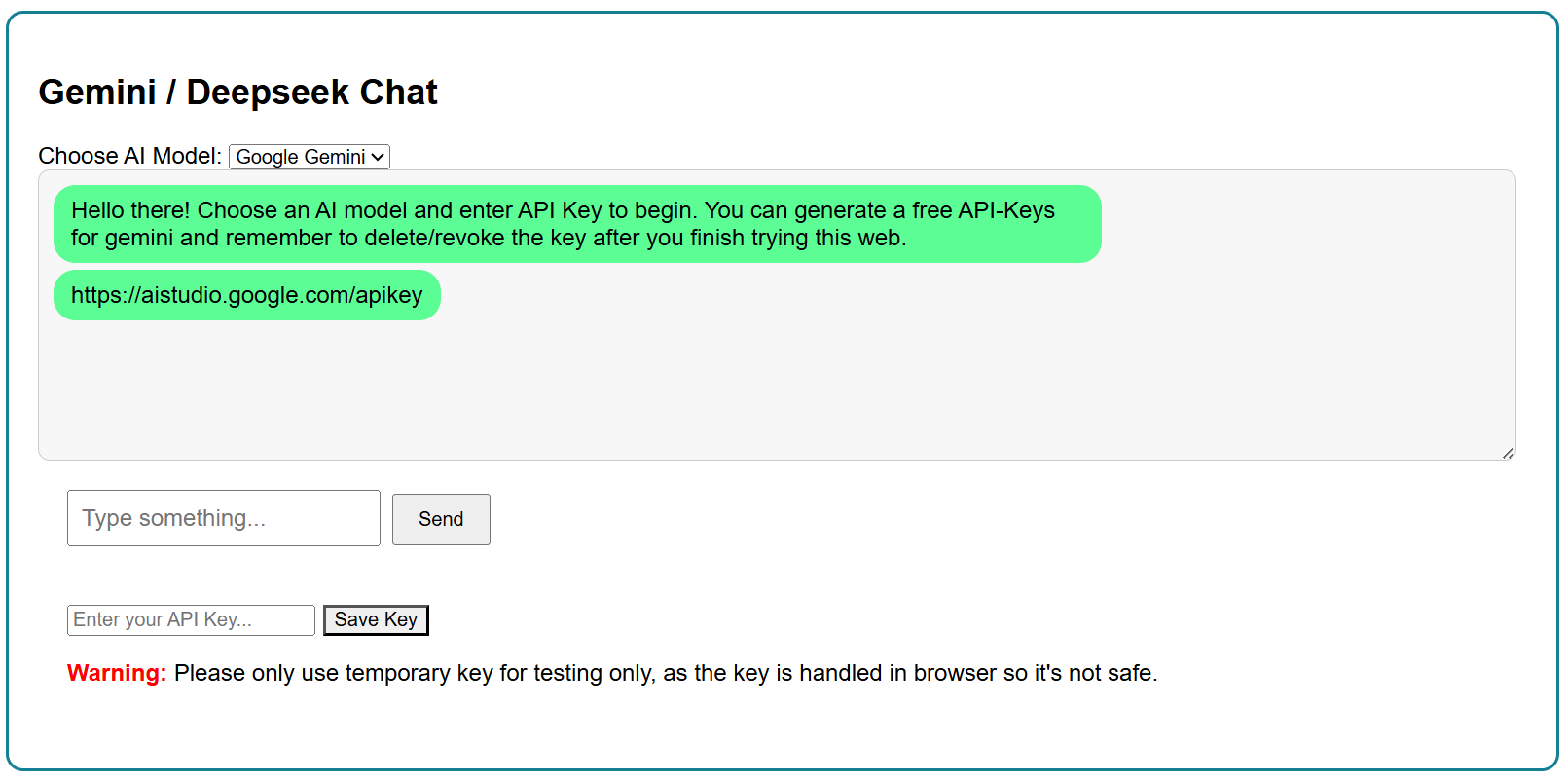This screenshot has height=784, width=1568.
Task: Click the hello message from the assistant
Action: pos(576,223)
